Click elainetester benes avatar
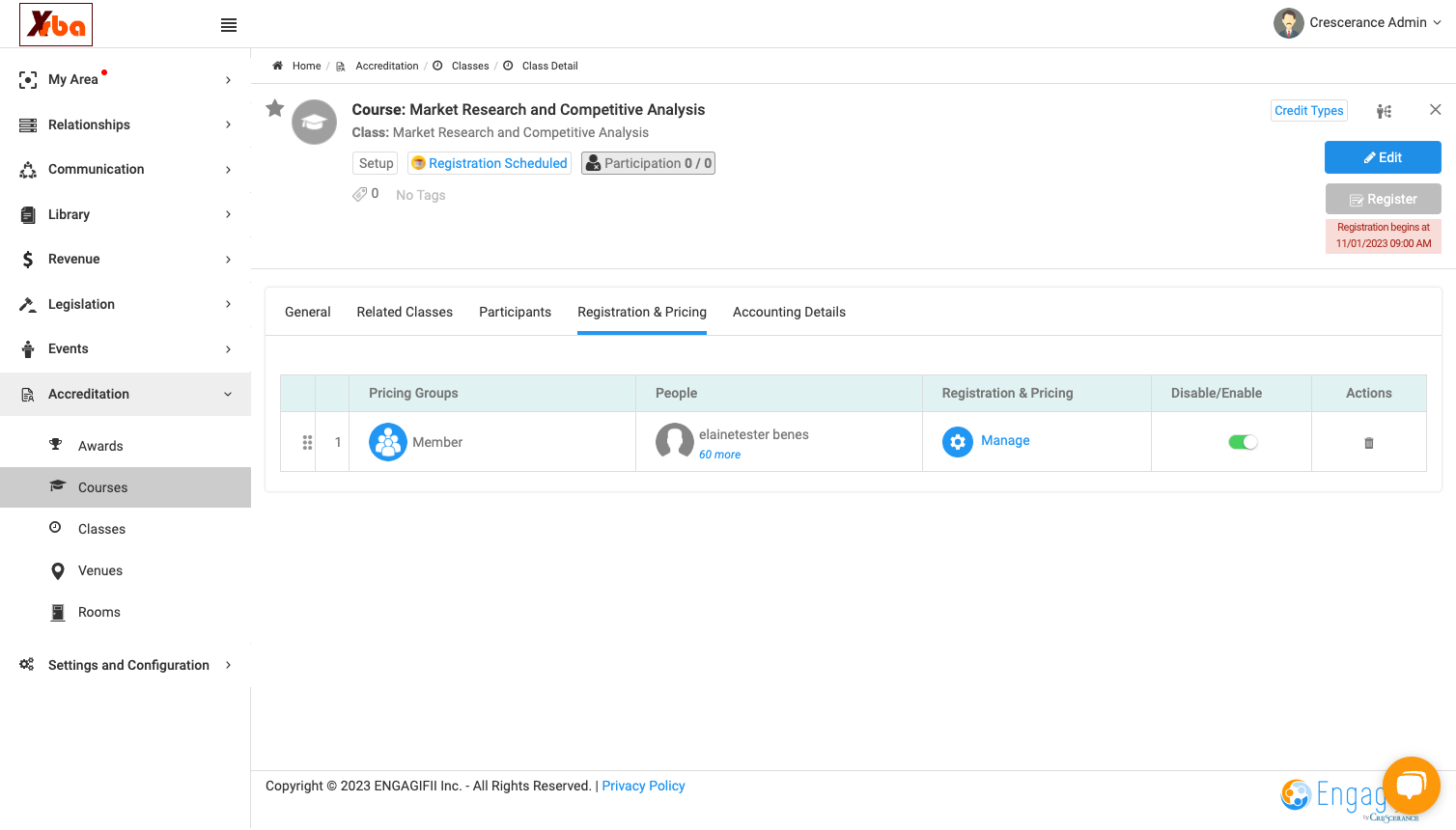This screenshot has width=1456, height=830. (675, 442)
